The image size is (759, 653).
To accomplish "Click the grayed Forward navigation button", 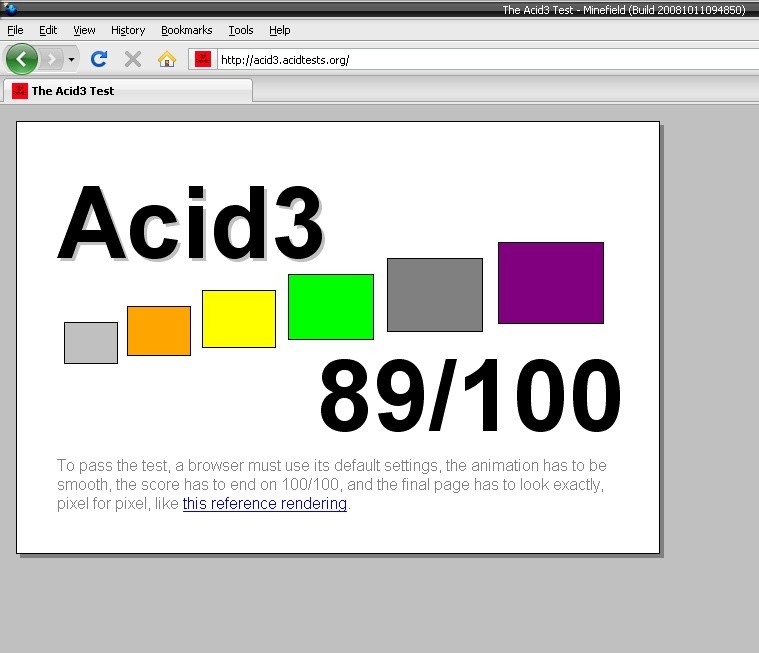I will pos(51,60).
